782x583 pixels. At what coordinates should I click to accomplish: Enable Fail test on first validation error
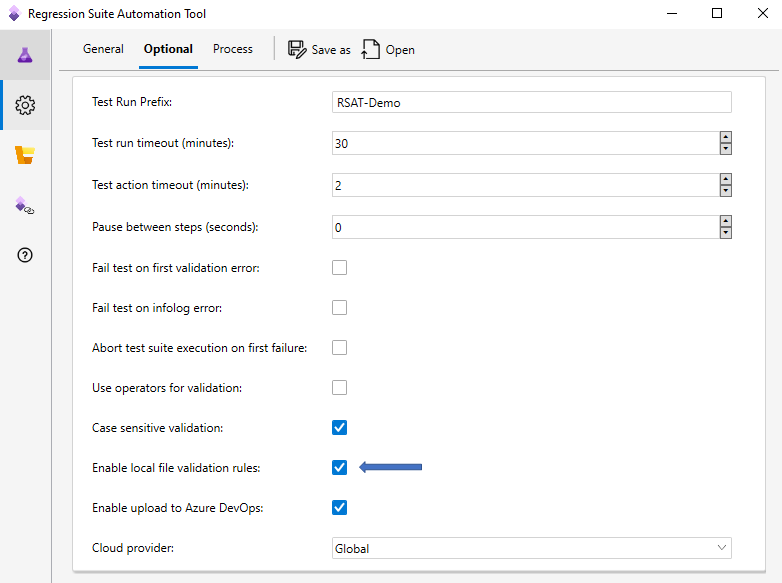tap(340, 267)
